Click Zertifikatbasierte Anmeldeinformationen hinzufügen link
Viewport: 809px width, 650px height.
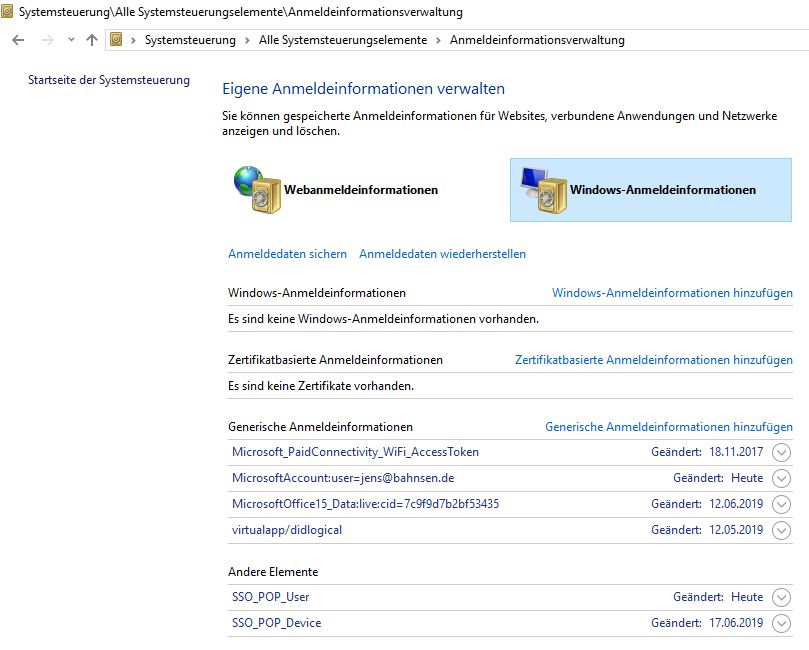click(654, 360)
